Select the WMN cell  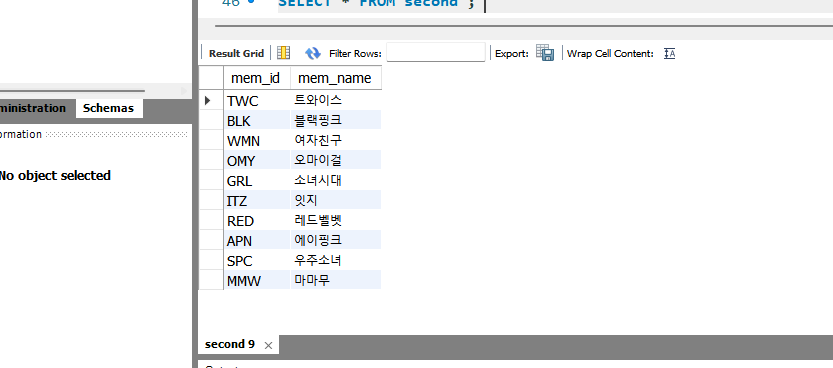pyautogui.click(x=257, y=141)
